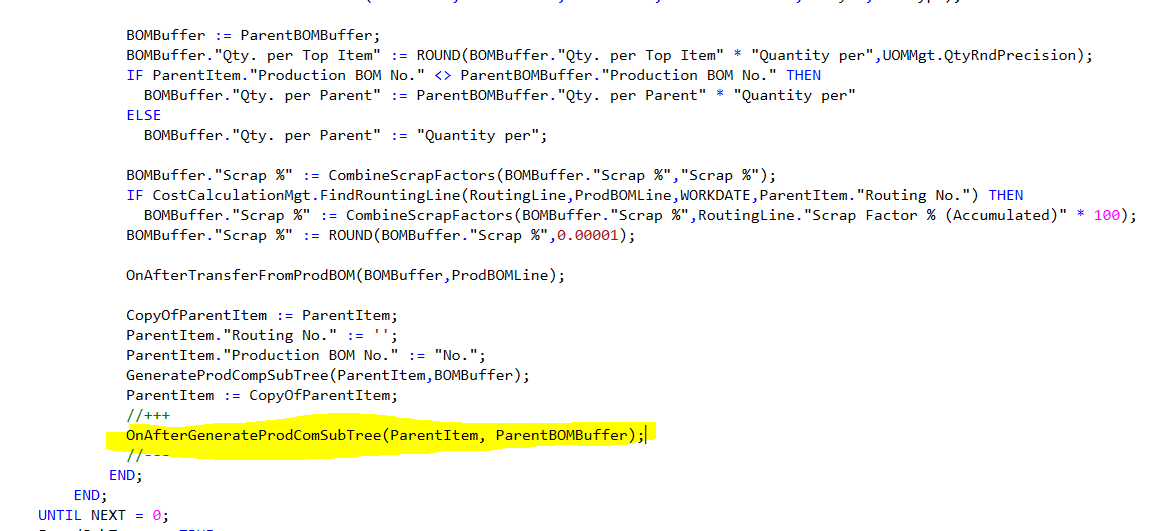The image size is (1174, 531).
Task: Click the ELSE keyword
Action: click(x=143, y=115)
